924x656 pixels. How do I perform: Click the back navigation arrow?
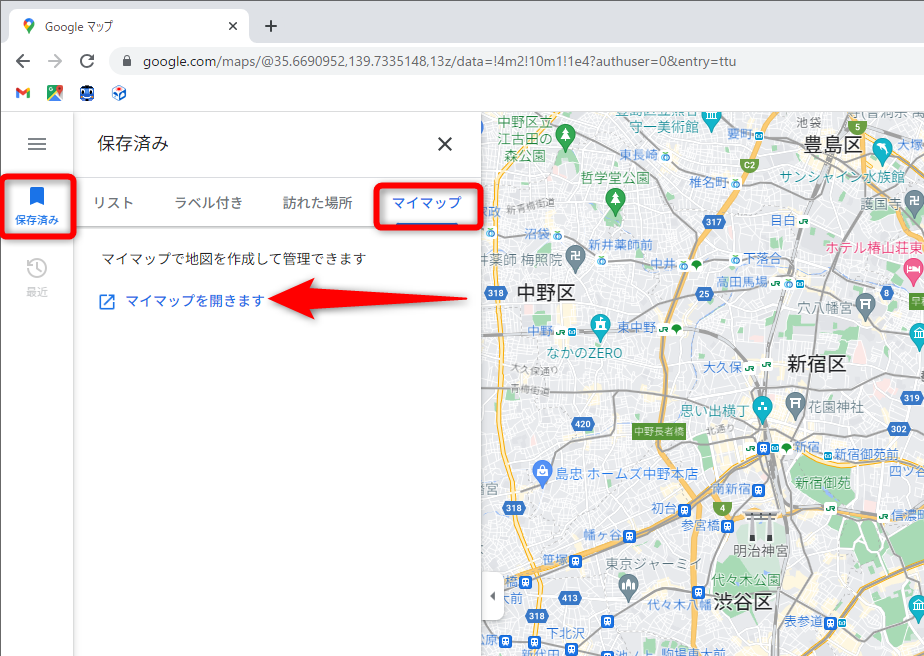click(x=22, y=61)
